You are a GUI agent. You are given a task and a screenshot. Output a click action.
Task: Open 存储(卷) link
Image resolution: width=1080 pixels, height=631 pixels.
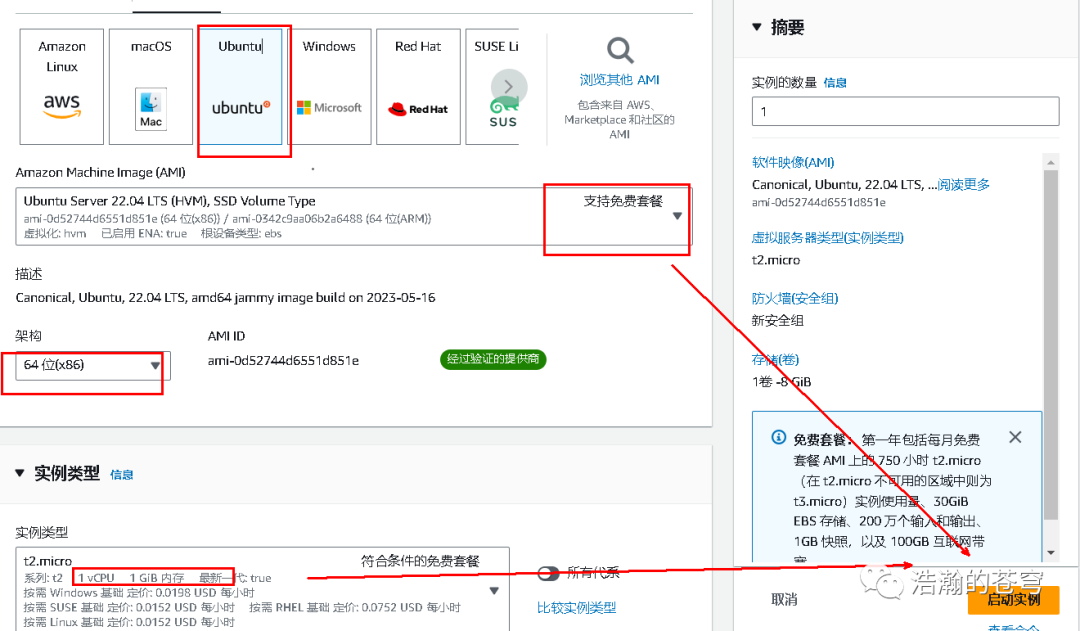pyautogui.click(x=775, y=360)
